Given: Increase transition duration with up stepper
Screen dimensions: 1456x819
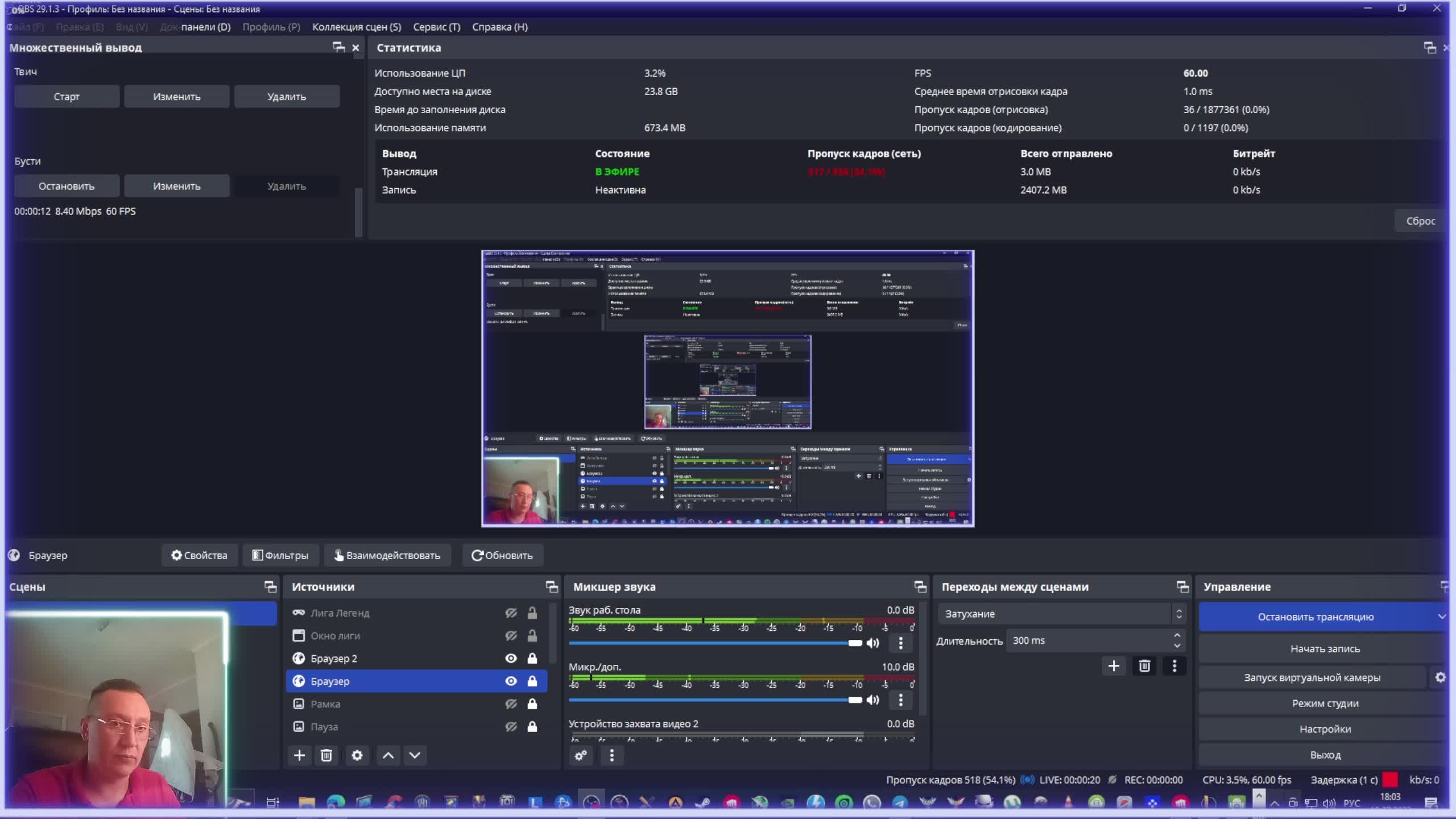Looking at the screenshot, I should click(1177, 635).
